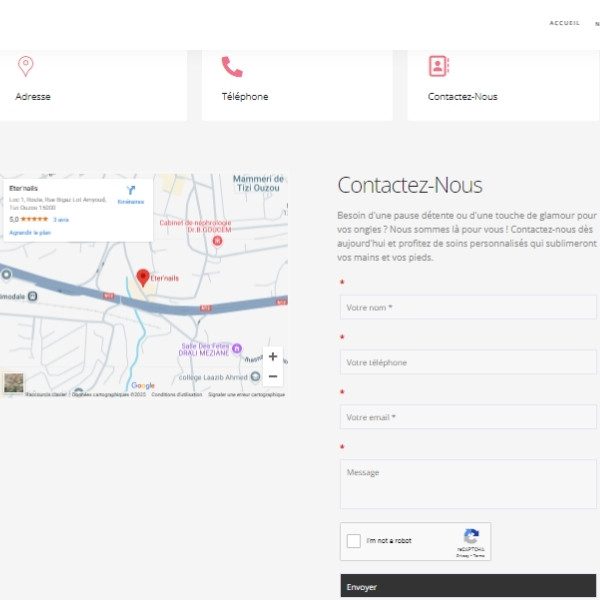Click the reCAPTCHA logo

471,536
